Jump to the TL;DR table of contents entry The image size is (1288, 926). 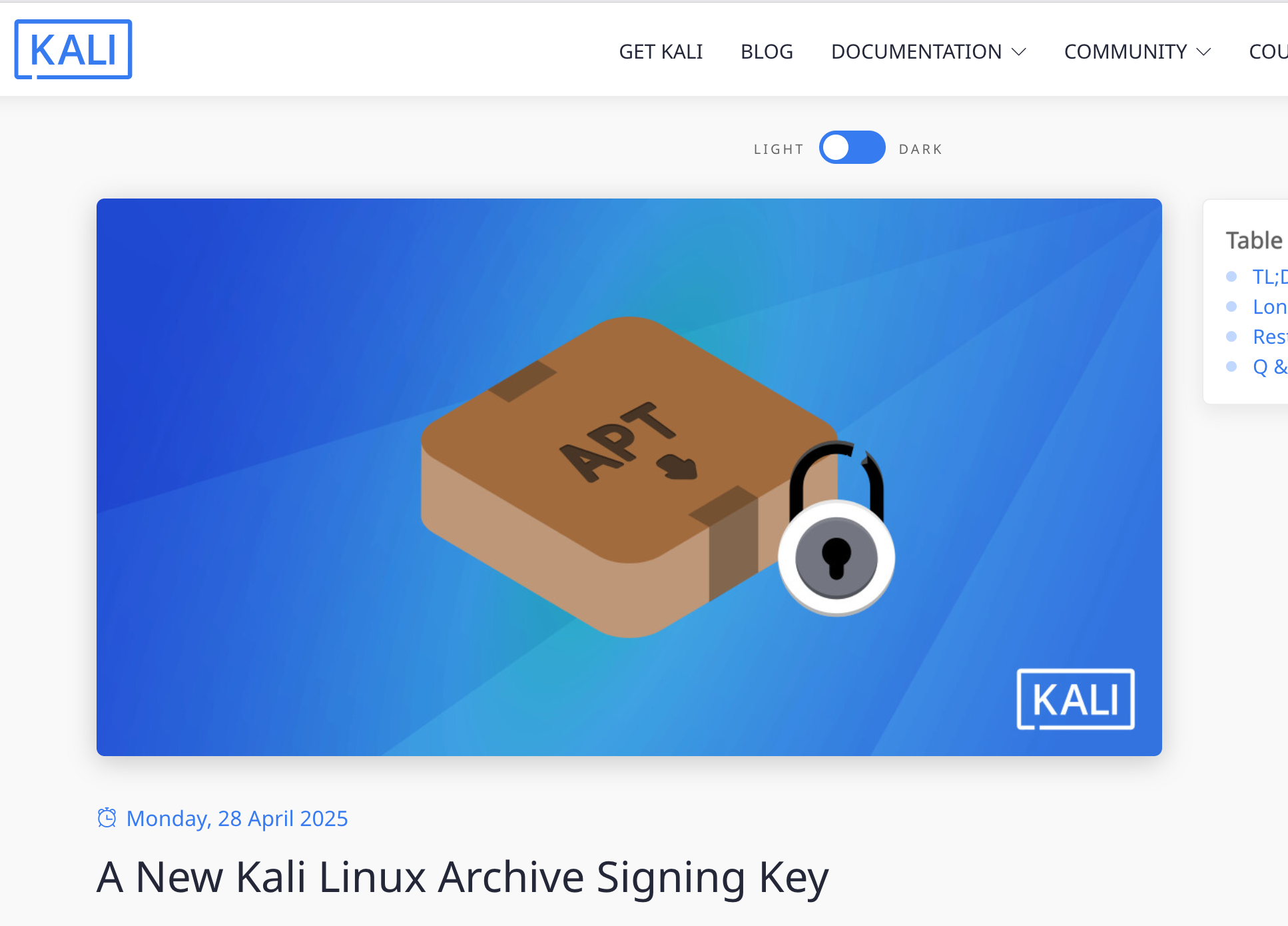(x=1270, y=276)
